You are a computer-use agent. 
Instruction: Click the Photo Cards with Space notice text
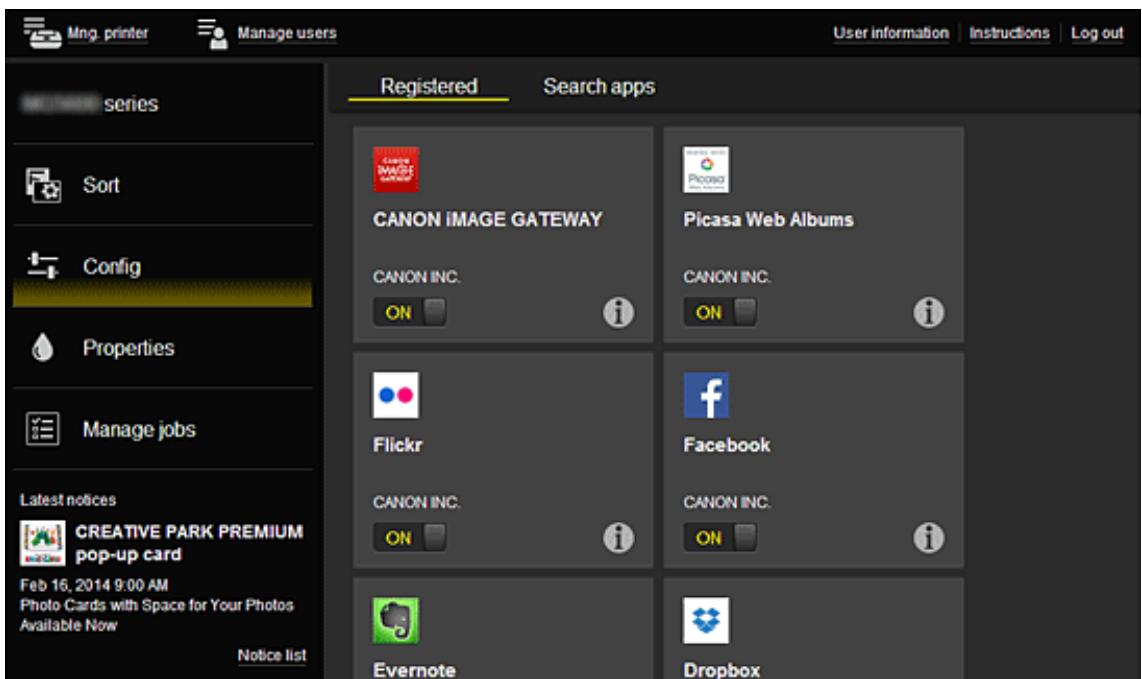[157, 615]
